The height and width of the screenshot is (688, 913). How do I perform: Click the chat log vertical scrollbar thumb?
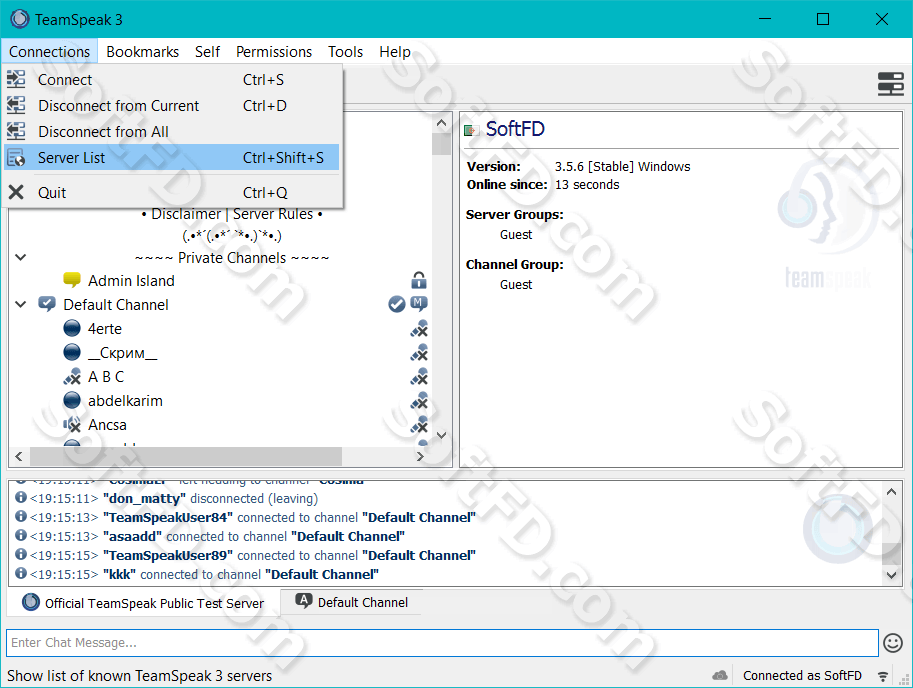[891, 554]
